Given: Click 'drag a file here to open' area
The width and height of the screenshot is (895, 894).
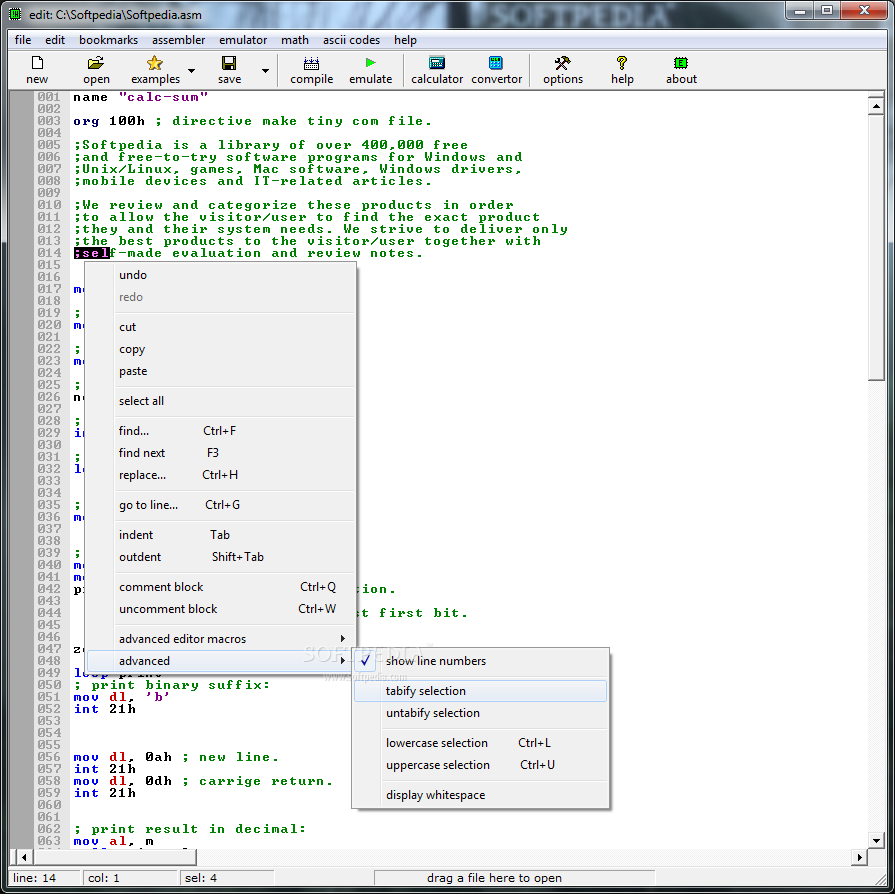Looking at the screenshot, I should pyautogui.click(x=514, y=878).
